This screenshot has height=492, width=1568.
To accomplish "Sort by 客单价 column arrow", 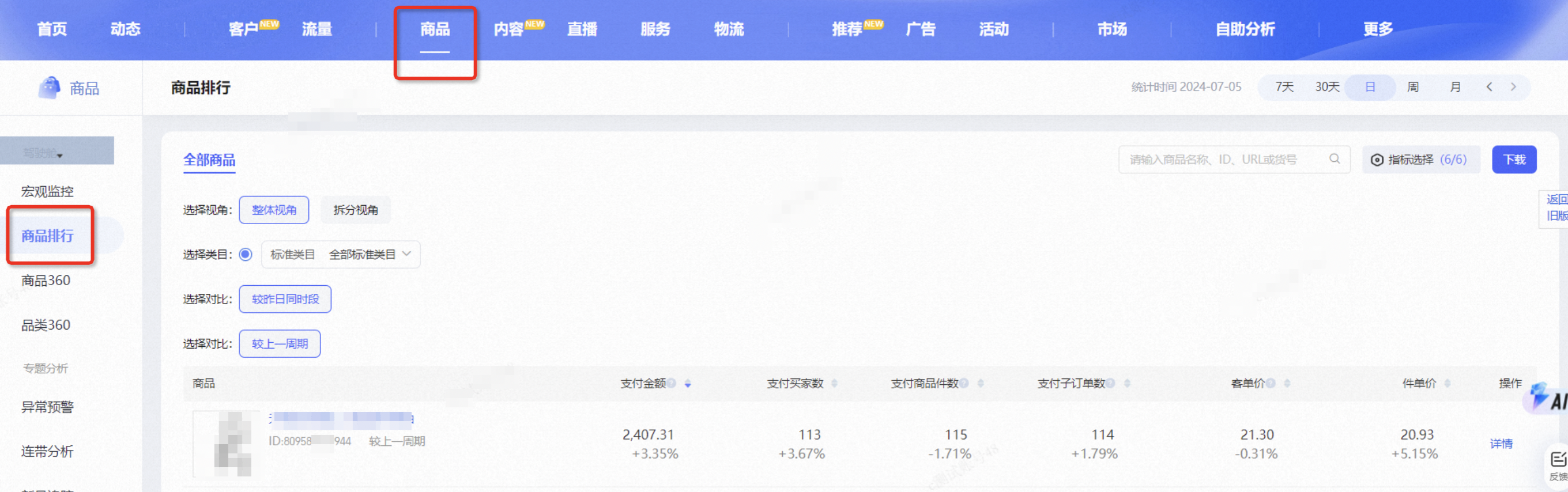I will [x=1287, y=383].
